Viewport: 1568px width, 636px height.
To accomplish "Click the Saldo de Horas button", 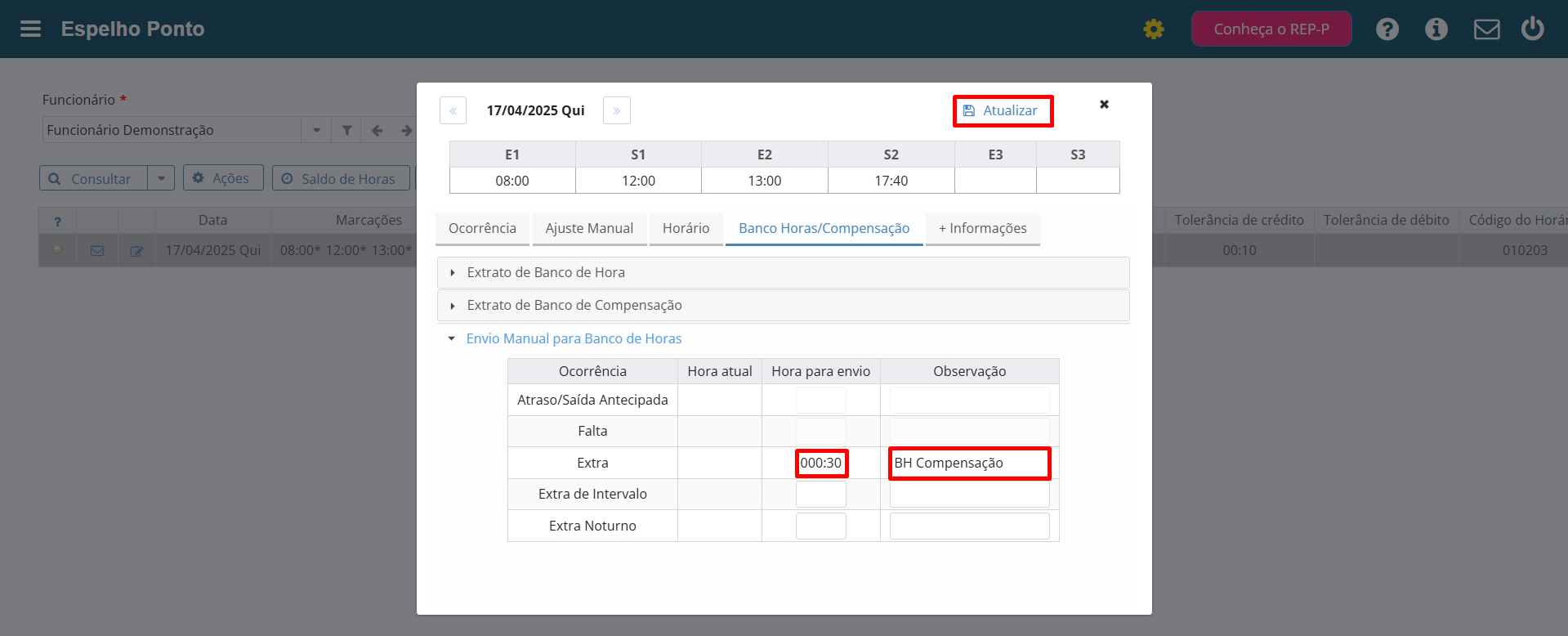I will click(x=341, y=178).
